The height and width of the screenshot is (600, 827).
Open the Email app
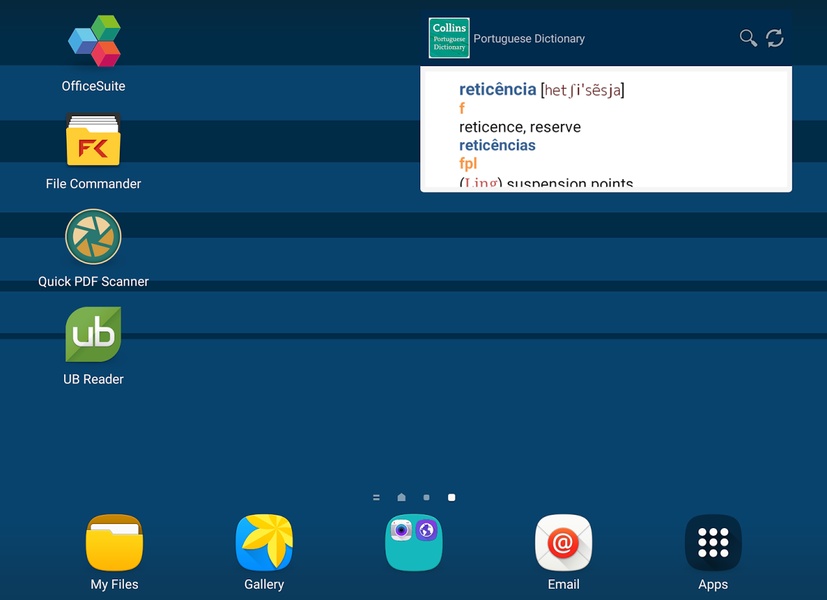tap(563, 543)
